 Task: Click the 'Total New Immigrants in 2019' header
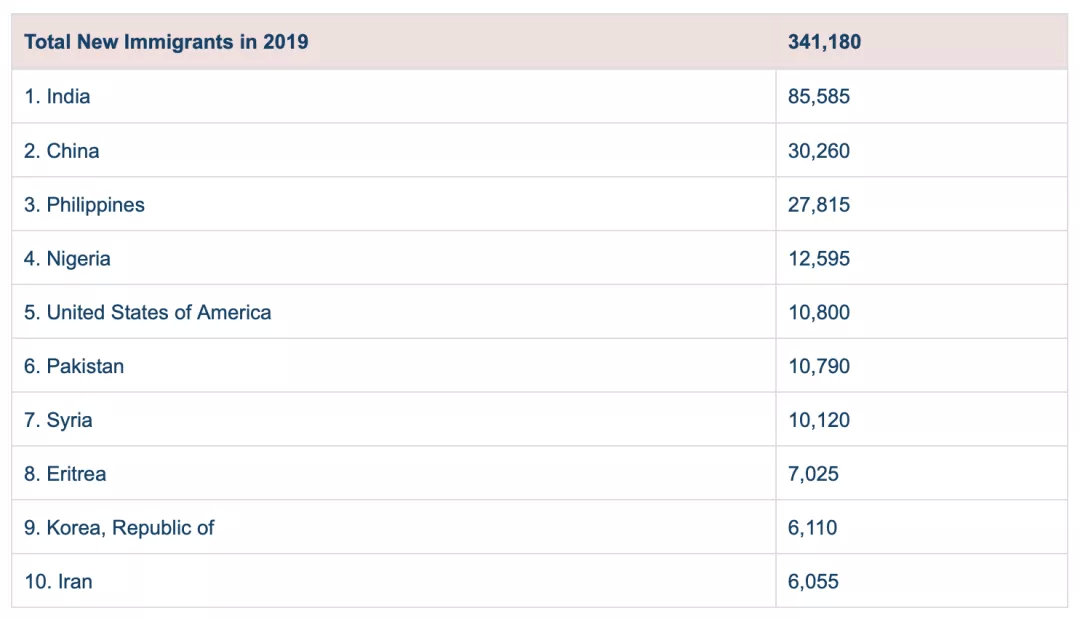click(x=166, y=42)
